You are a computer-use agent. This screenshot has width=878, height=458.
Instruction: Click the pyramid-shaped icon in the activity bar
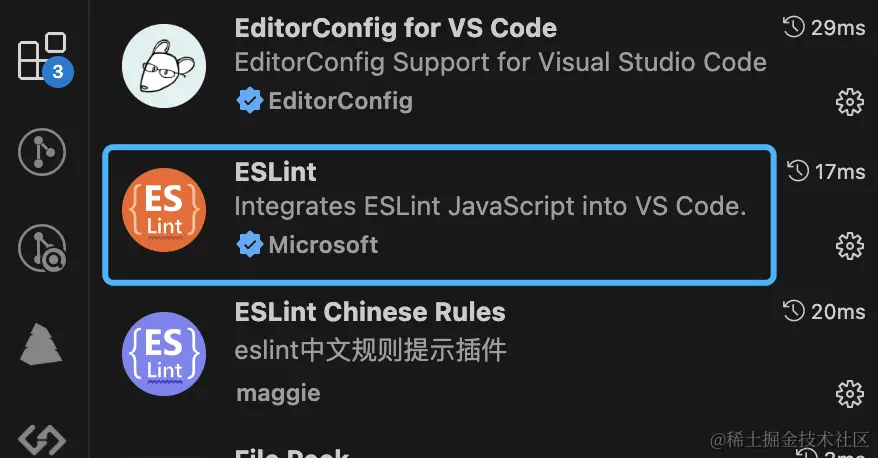click(42, 345)
